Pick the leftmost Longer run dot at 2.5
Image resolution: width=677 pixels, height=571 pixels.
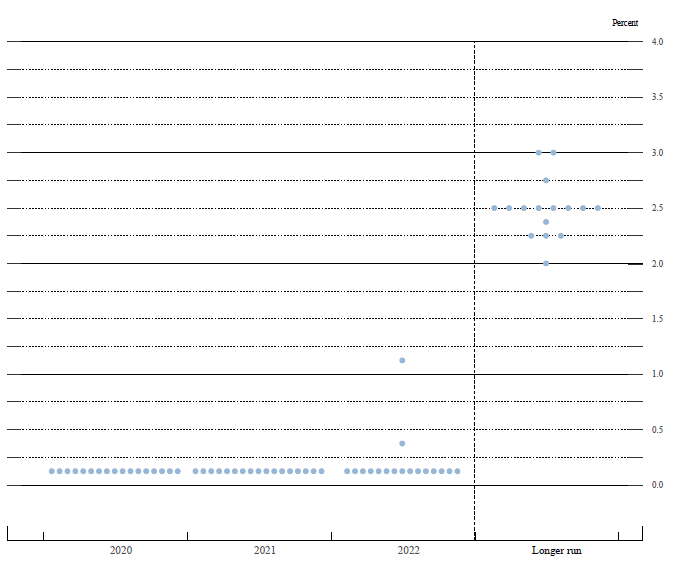pos(494,208)
